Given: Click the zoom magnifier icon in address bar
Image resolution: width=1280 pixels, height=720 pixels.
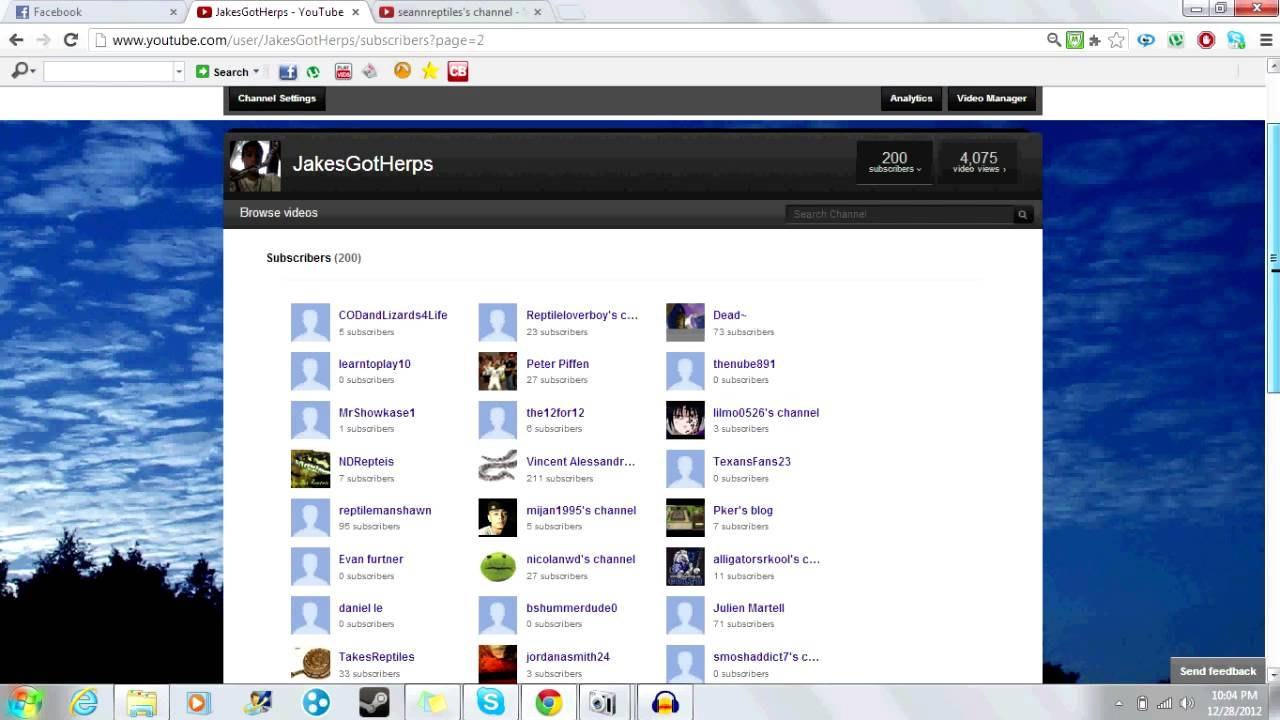Looking at the screenshot, I should point(1054,40).
